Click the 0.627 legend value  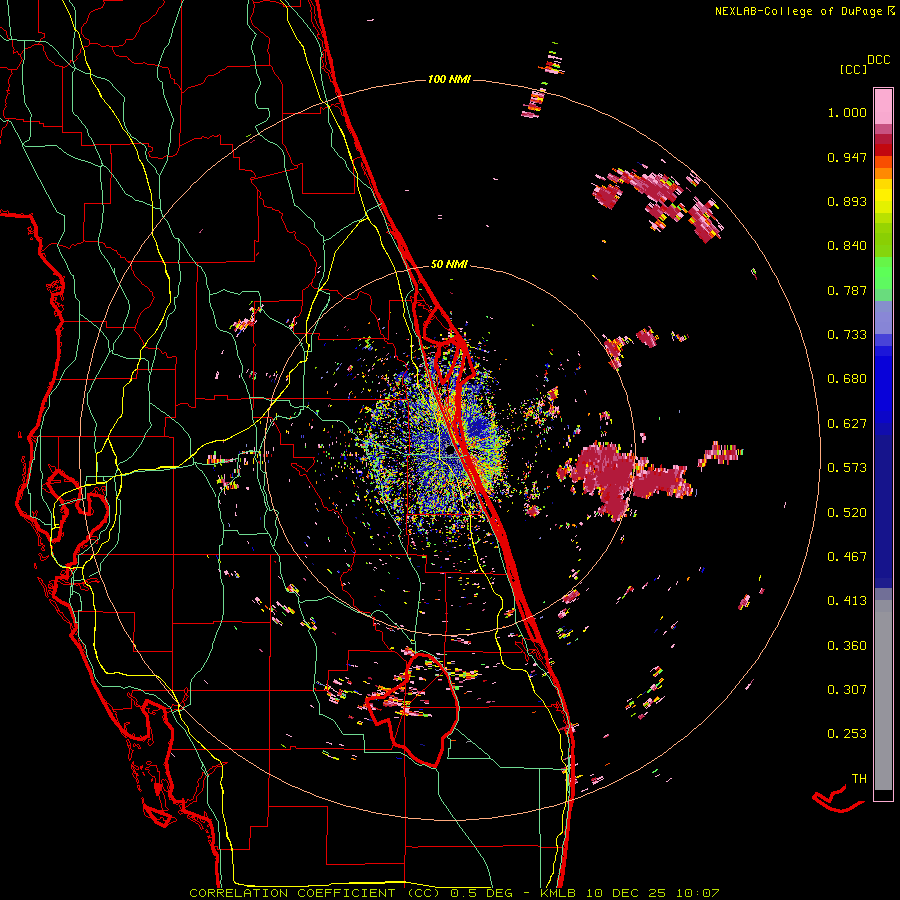(x=847, y=424)
